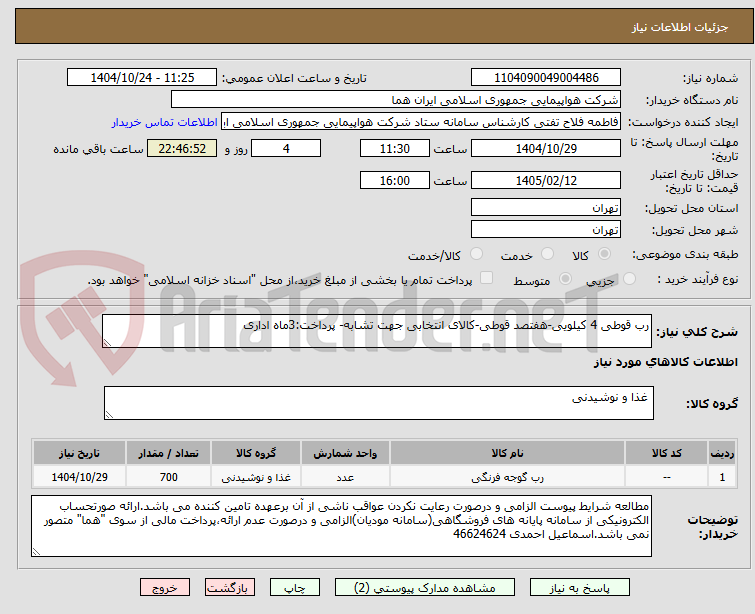Select the کالا/خدمت radio button
Viewport: 755px width, 614px height.
[476, 254]
